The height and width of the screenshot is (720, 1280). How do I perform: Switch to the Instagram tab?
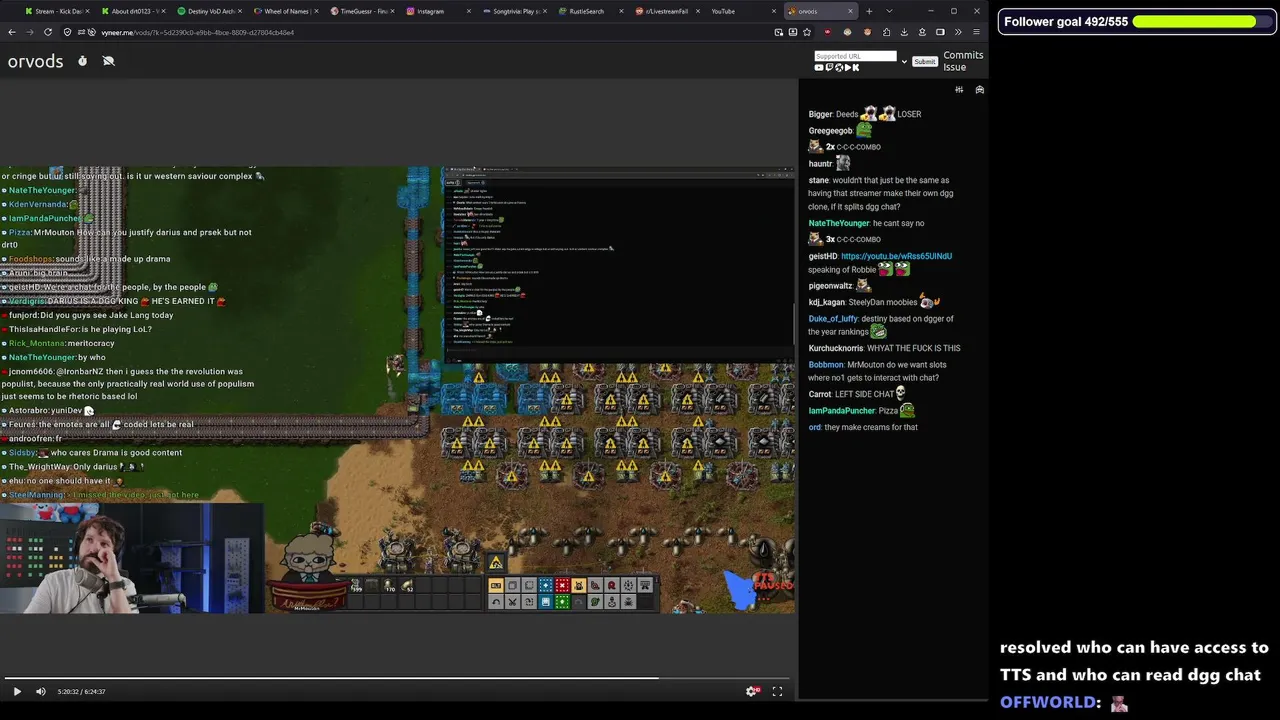point(438,11)
